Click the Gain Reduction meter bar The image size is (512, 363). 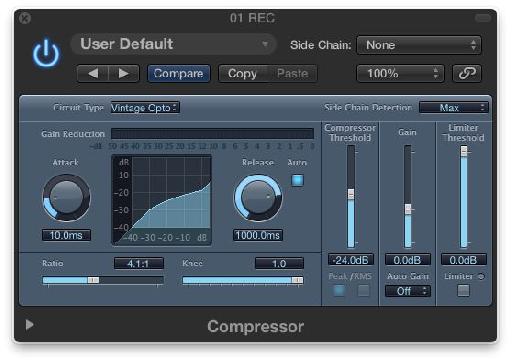[212, 134]
